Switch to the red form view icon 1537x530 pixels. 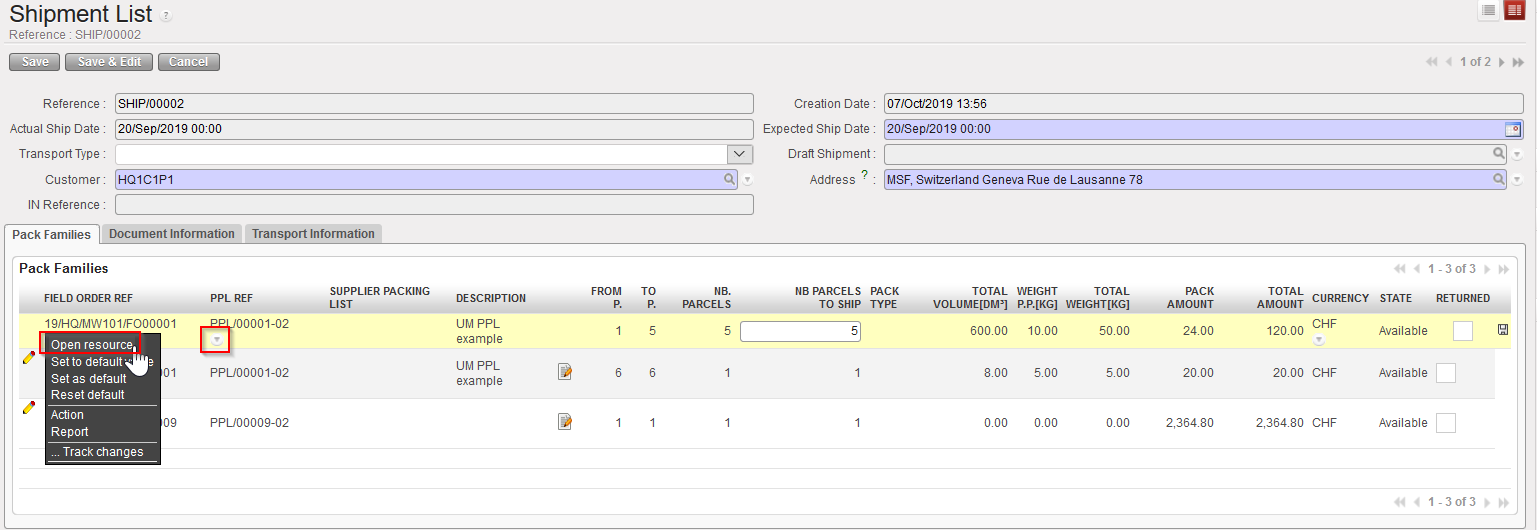coord(1514,10)
